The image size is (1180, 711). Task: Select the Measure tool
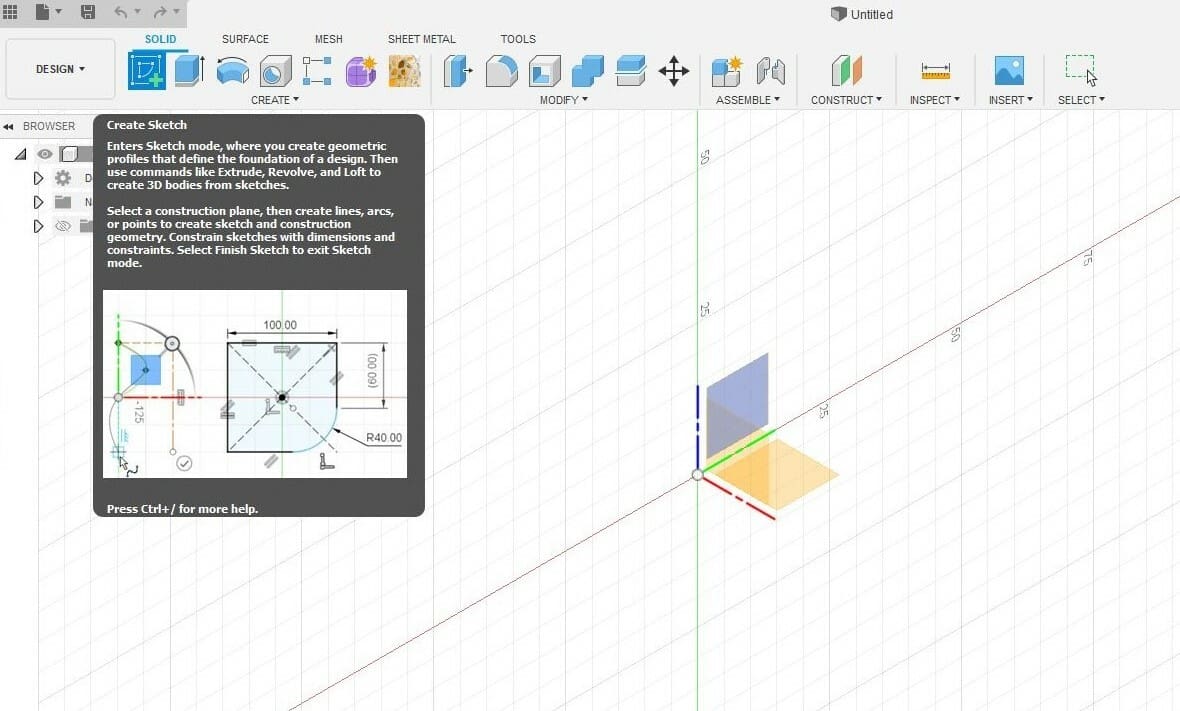[x=935, y=71]
